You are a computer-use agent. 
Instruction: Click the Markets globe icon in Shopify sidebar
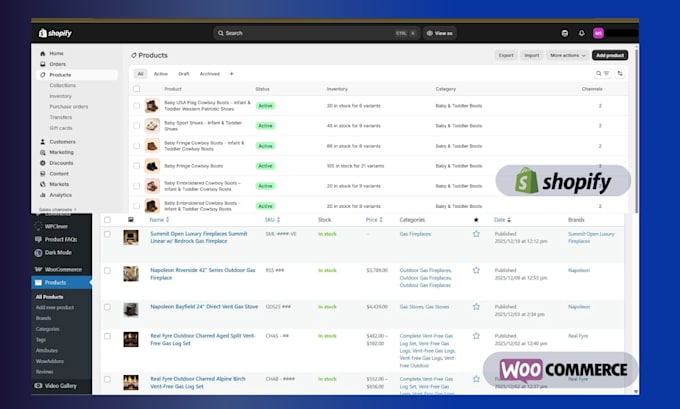42,184
